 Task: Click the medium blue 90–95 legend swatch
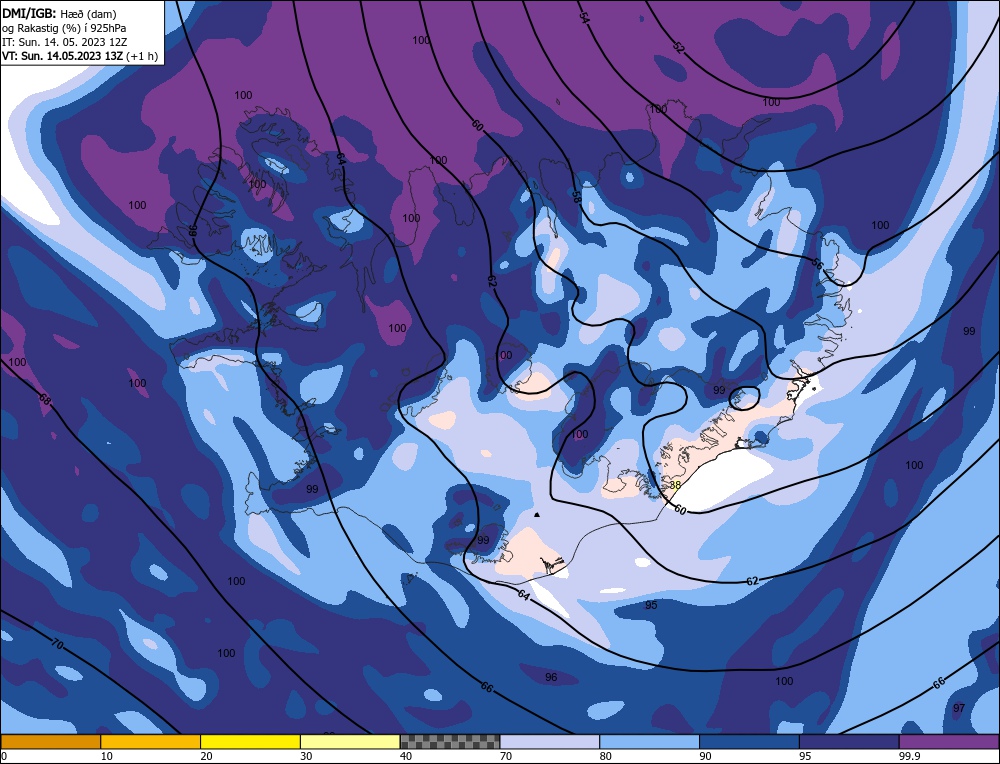[749, 741]
